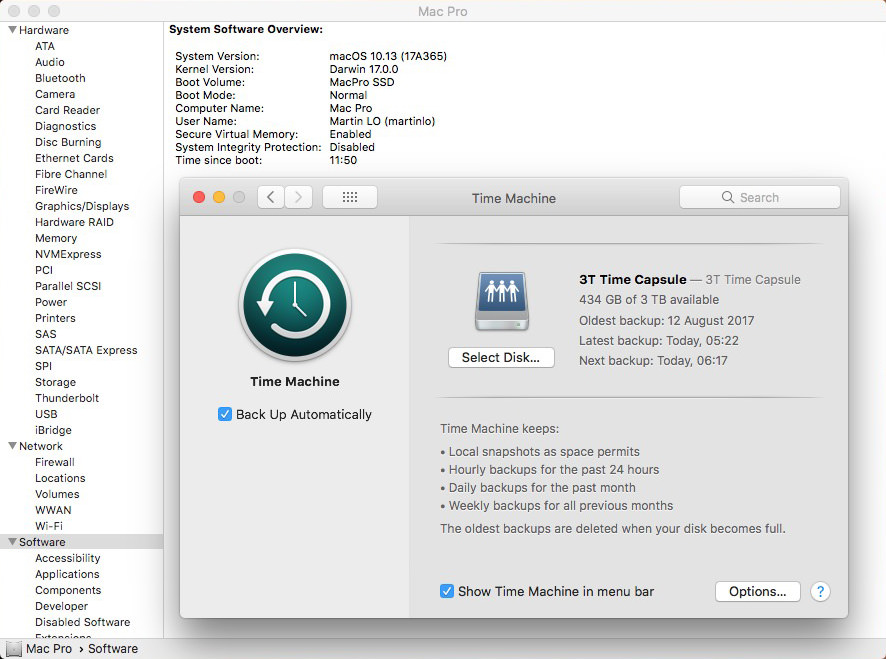Select SPI in the sidebar
Image resolution: width=886 pixels, height=659 pixels.
[43, 366]
